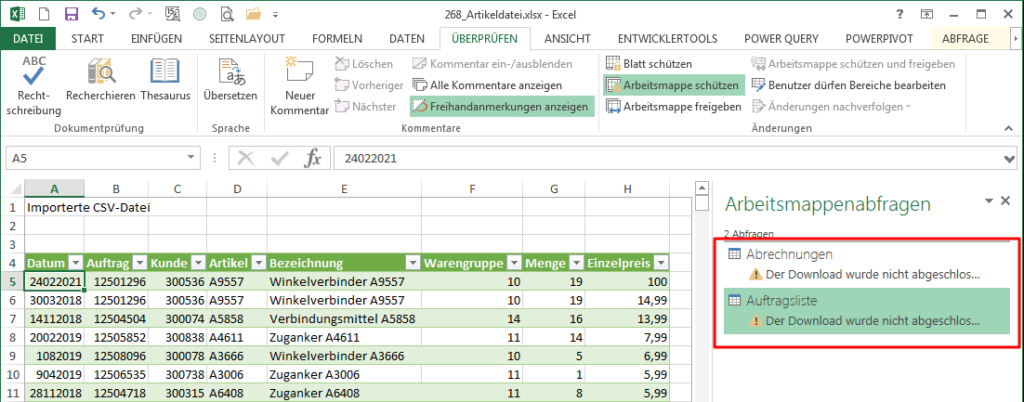The image size is (1024, 402).
Task: Click Arbeitsmappe freigeben
Action: (x=674, y=106)
